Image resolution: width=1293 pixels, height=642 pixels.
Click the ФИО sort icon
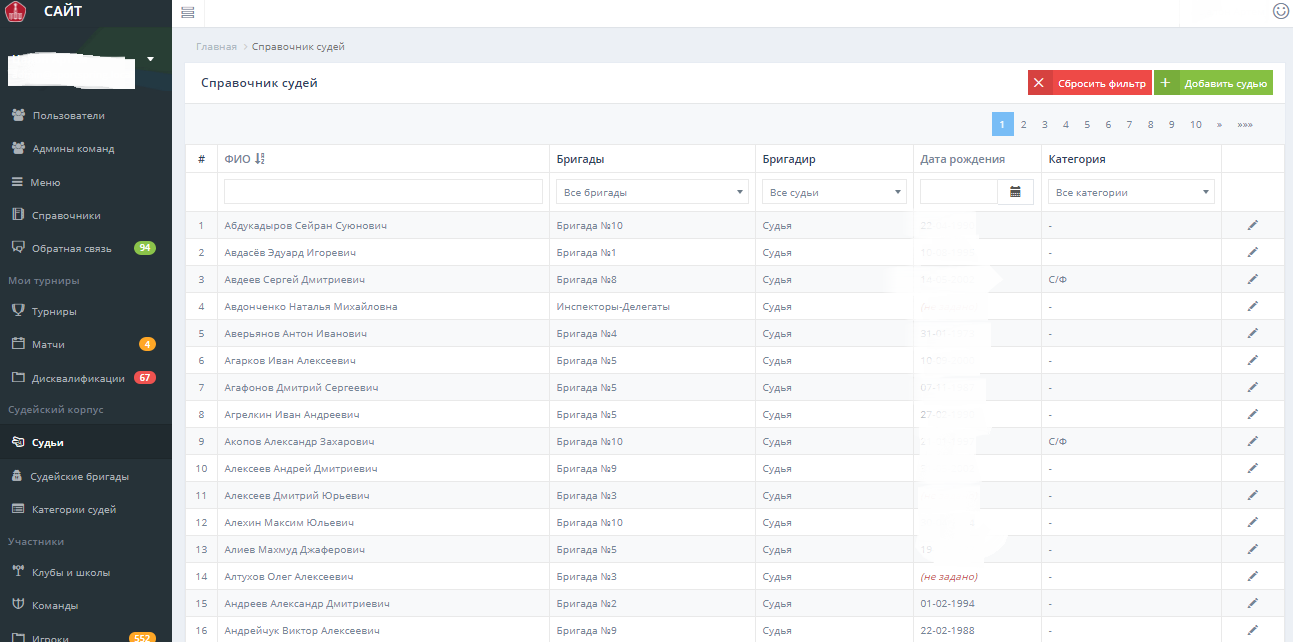click(x=260, y=159)
